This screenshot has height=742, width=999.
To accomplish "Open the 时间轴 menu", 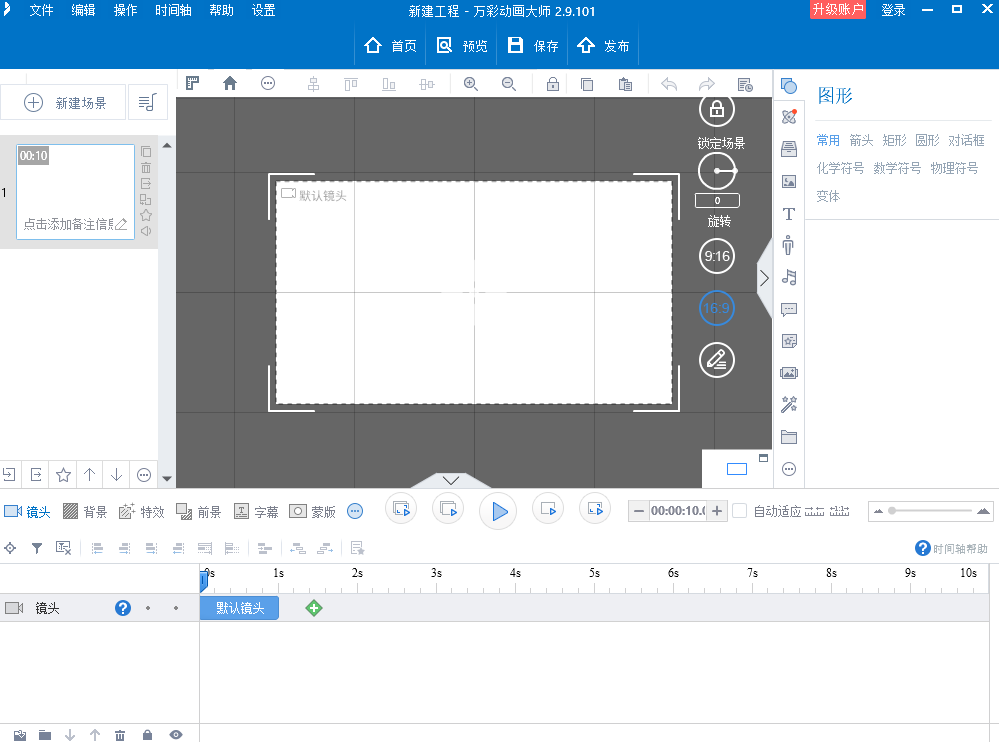I will pyautogui.click(x=173, y=10).
